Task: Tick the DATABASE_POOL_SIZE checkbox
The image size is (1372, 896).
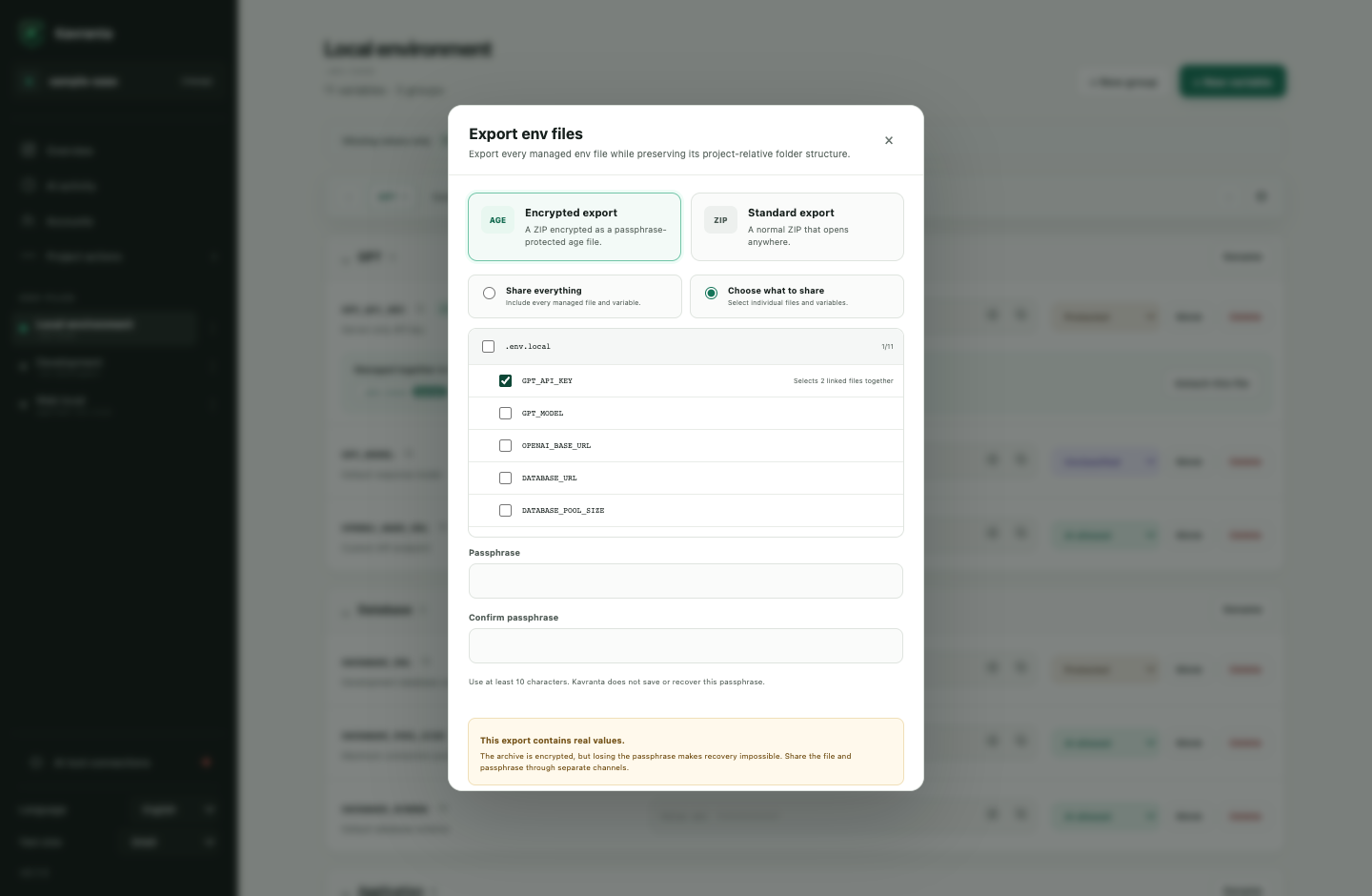Action: 505,511
